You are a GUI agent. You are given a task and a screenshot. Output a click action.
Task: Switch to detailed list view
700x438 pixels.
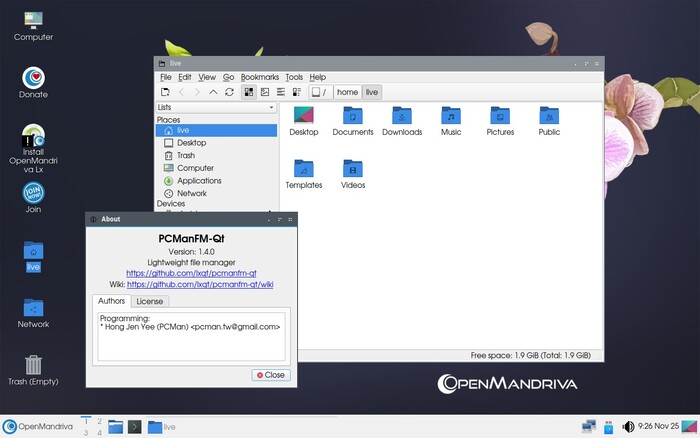(x=297, y=92)
